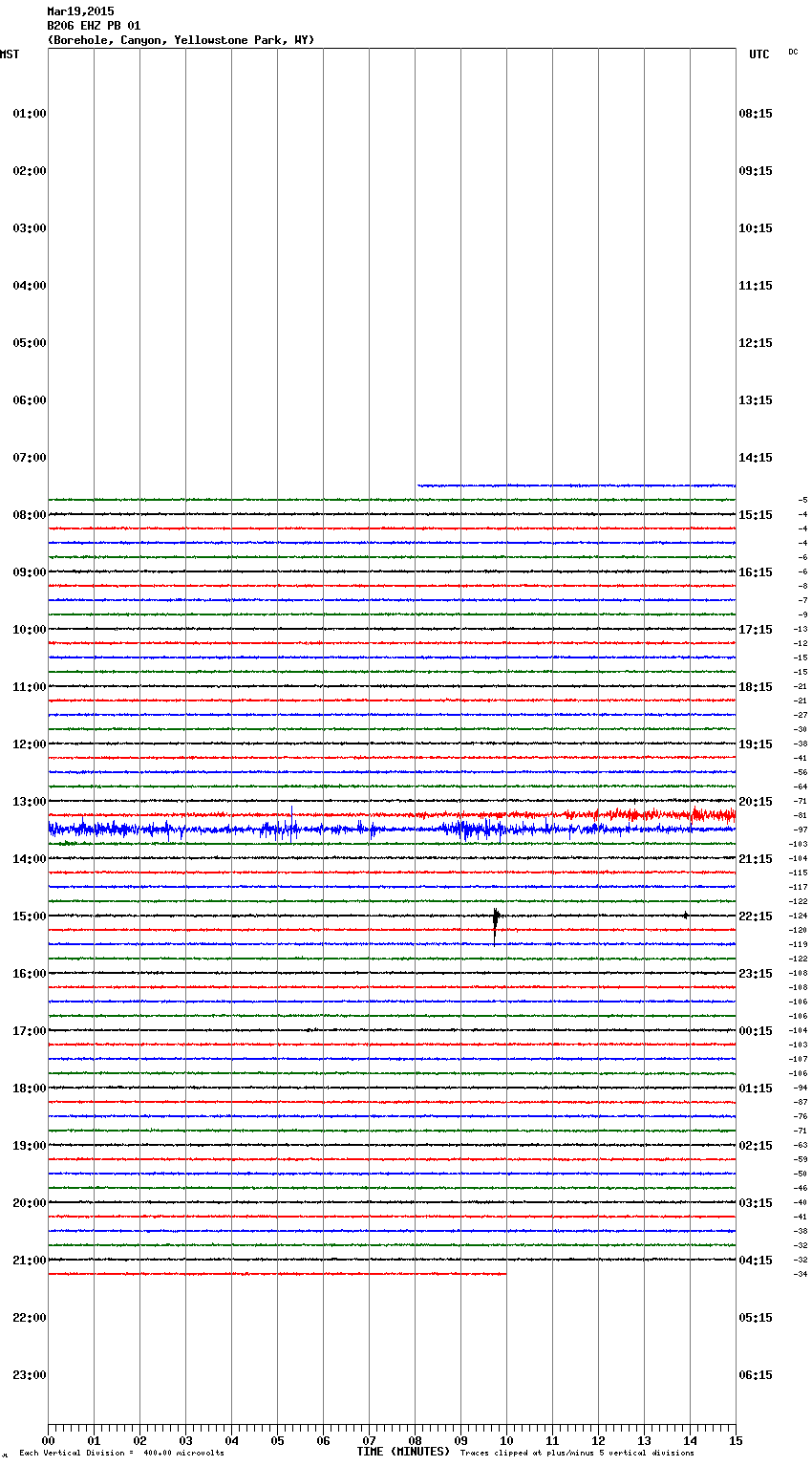812x1466 pixels.
Task: Click the 03 minute tick label
Action: coord(185,1441)
